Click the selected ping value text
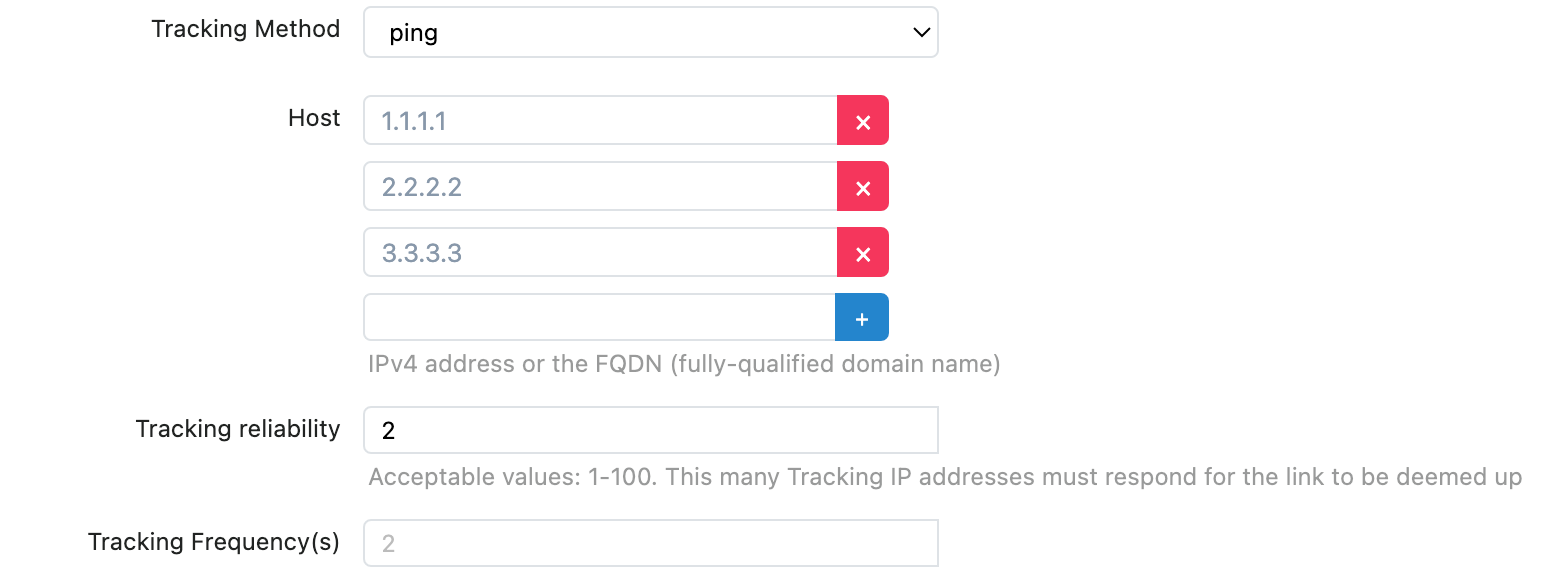The image size is (1554, 580). click(x=413, y=33)
